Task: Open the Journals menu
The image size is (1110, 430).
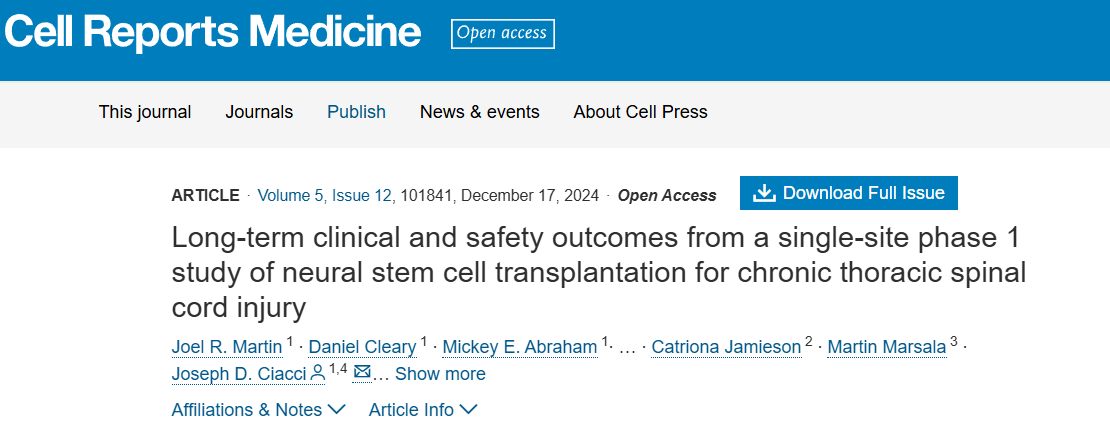Action: click(259, 112)
